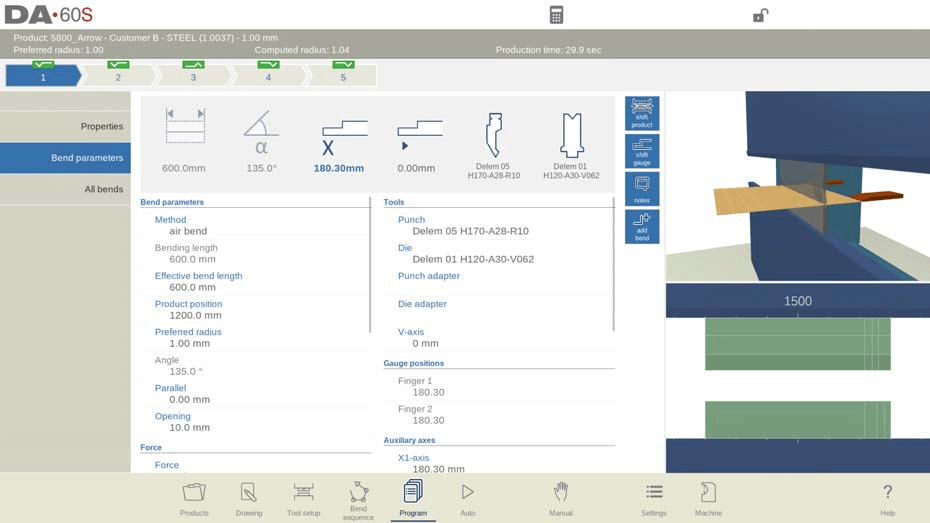This screenshot has width=930, height=523.
Task: Open the calculator icon in header
Action: point(556,15)
